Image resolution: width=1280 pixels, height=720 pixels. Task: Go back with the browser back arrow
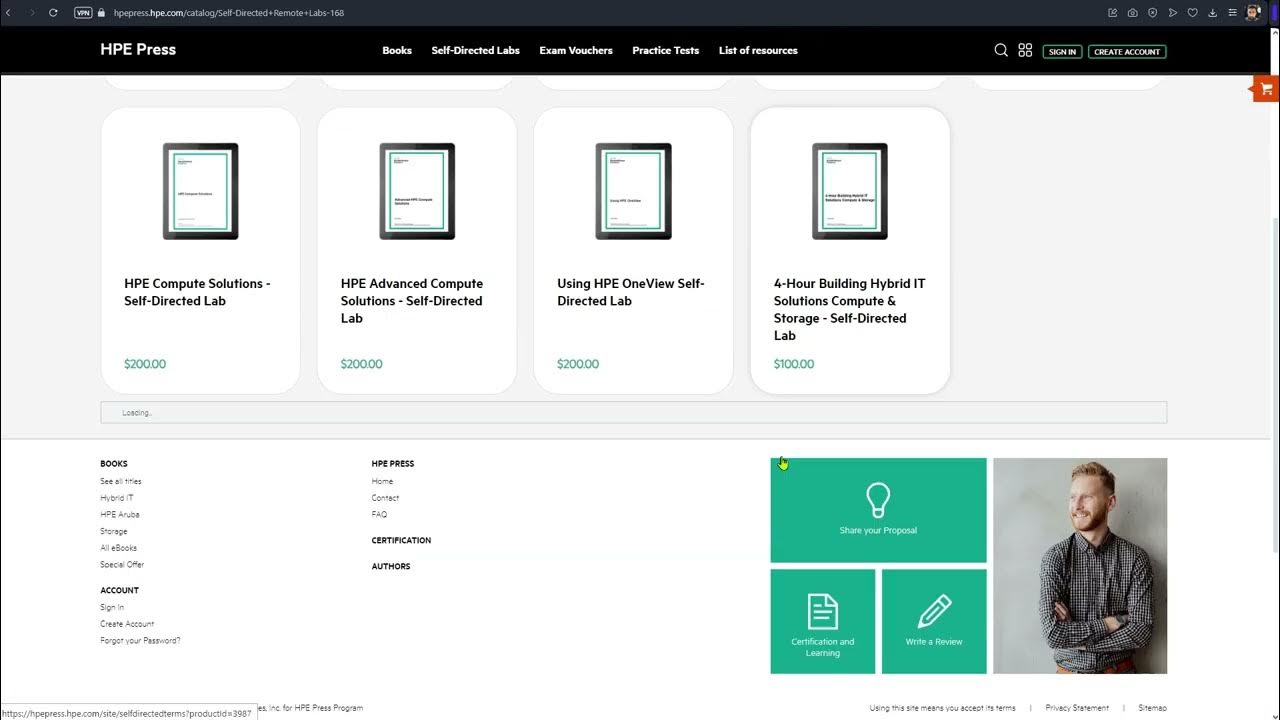[x=9, y=13]
